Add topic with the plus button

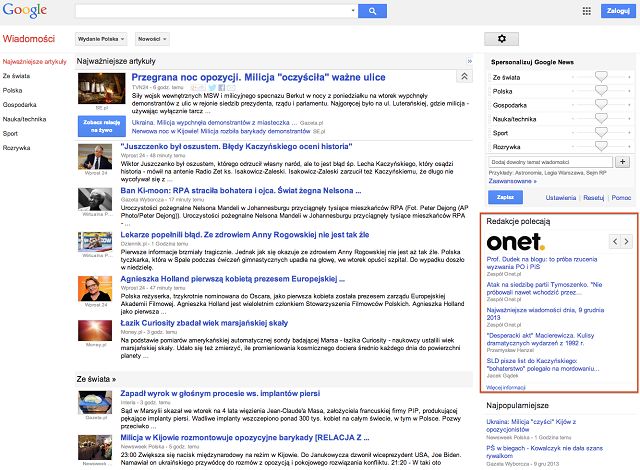tap(622, 162)
